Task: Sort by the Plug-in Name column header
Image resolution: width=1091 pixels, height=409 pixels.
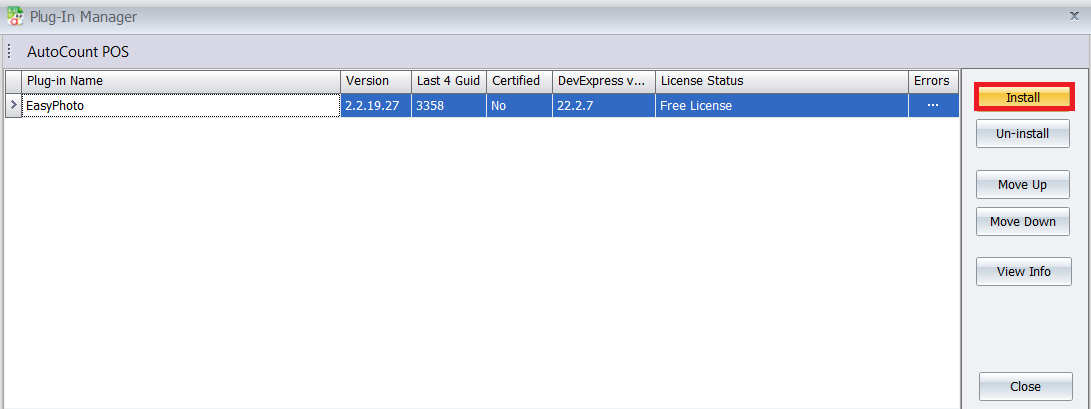Action: point(180,81)
